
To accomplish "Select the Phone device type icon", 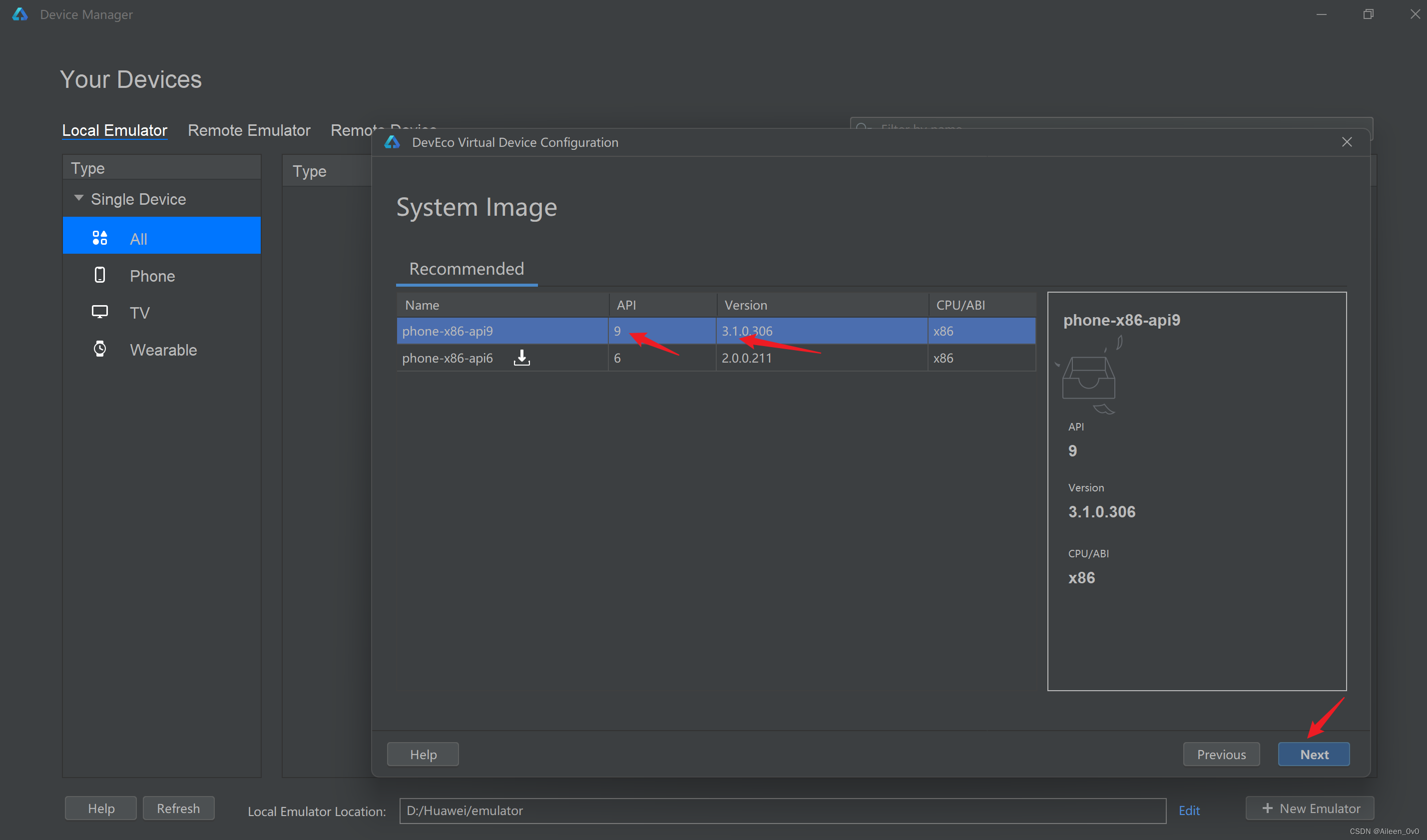I will (100, 276).
